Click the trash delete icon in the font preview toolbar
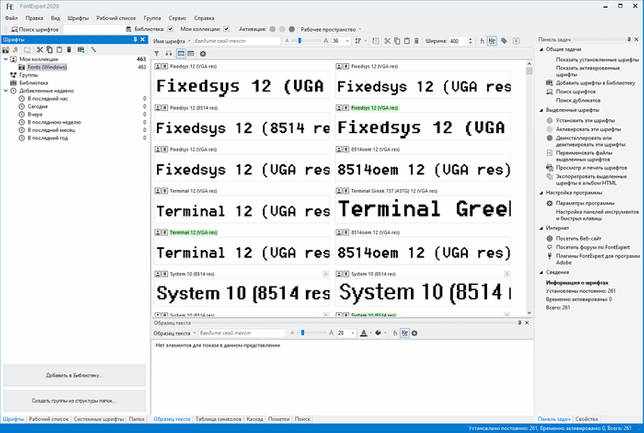The height and width of the screenshot is (433, 644). pos(416,41)
